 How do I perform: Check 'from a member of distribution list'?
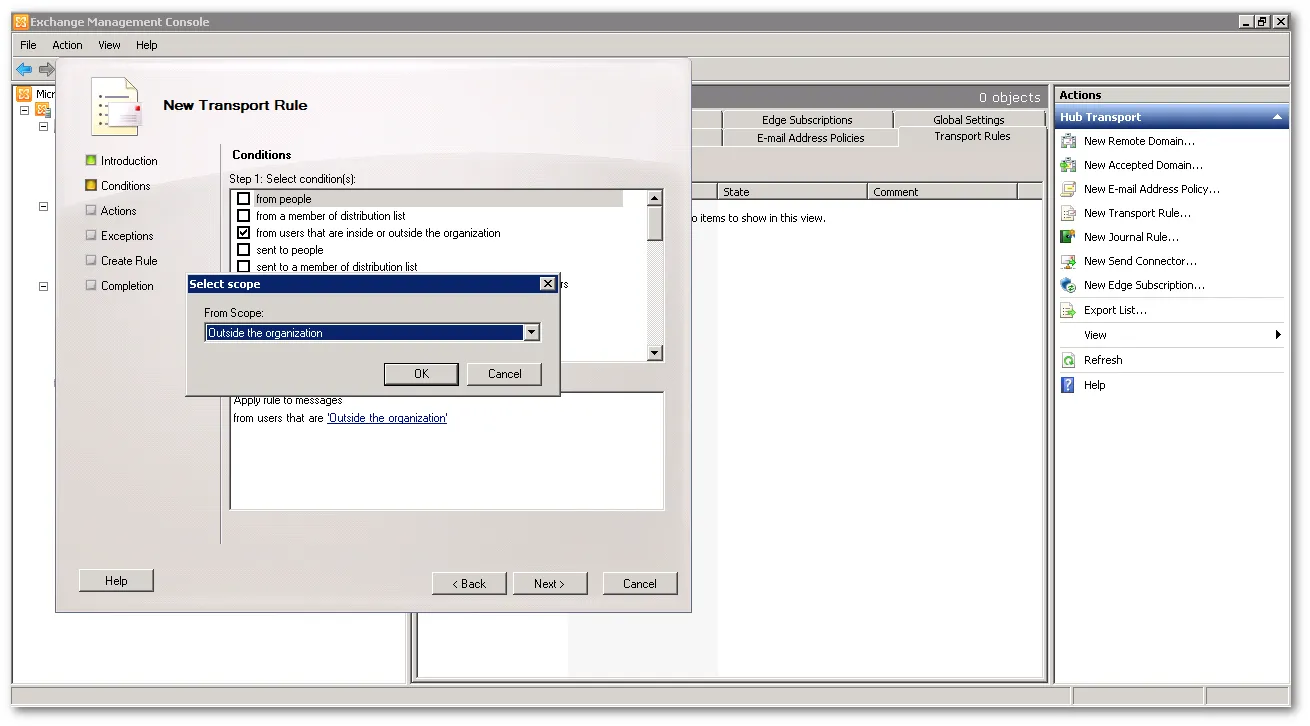(243, 216)
